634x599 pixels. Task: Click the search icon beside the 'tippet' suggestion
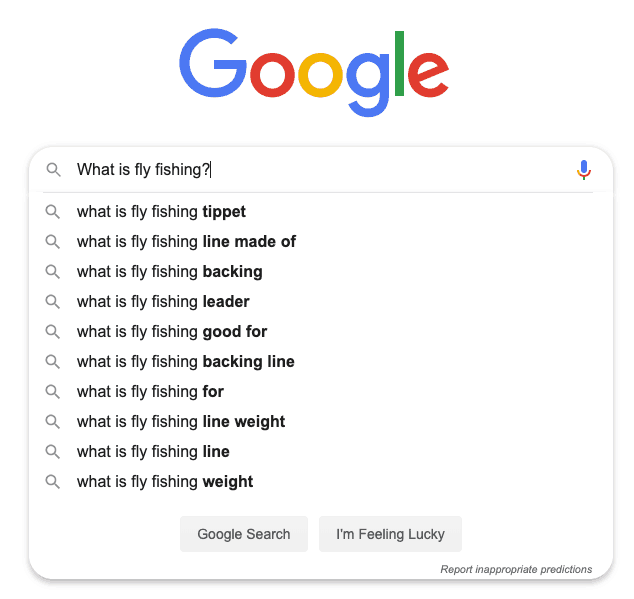click(52, 212)
